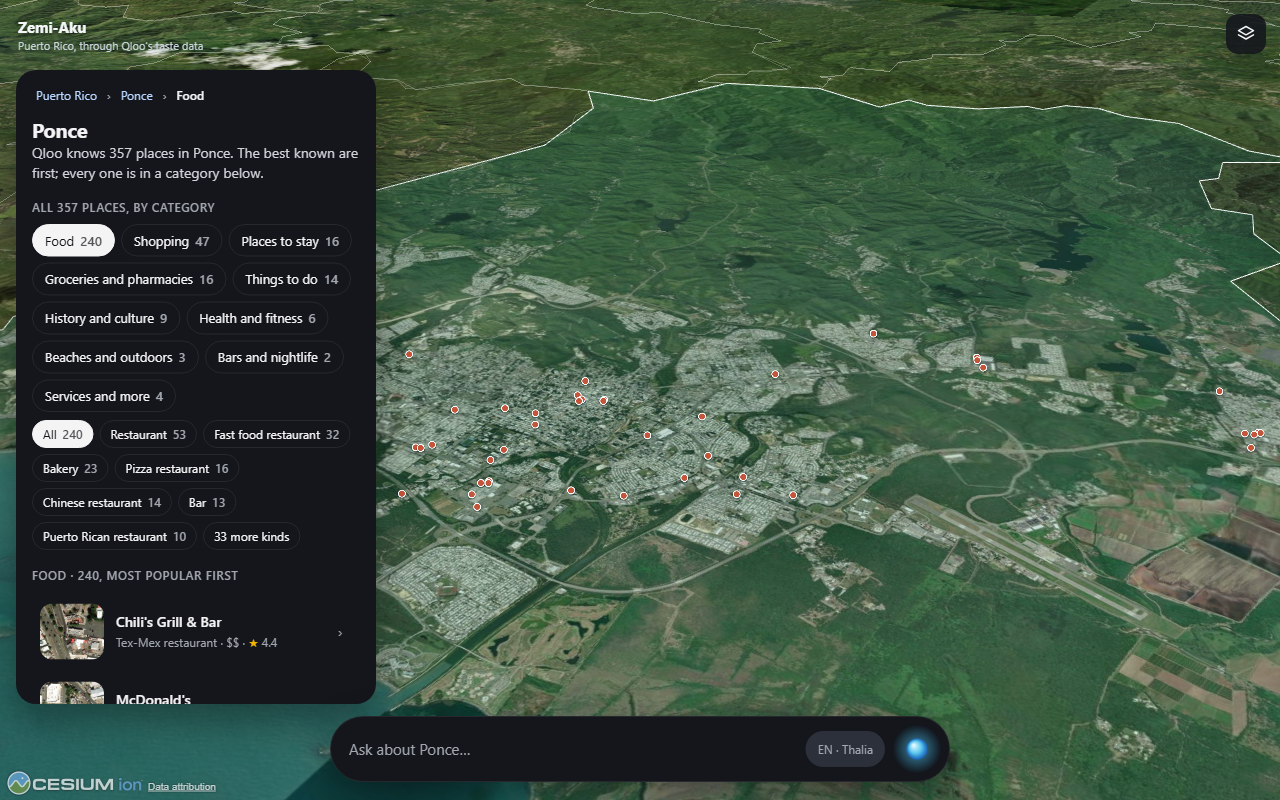Click the Zemi-Aku app title
Viewport: 1280px width, 800px height.
pos(52,28)
